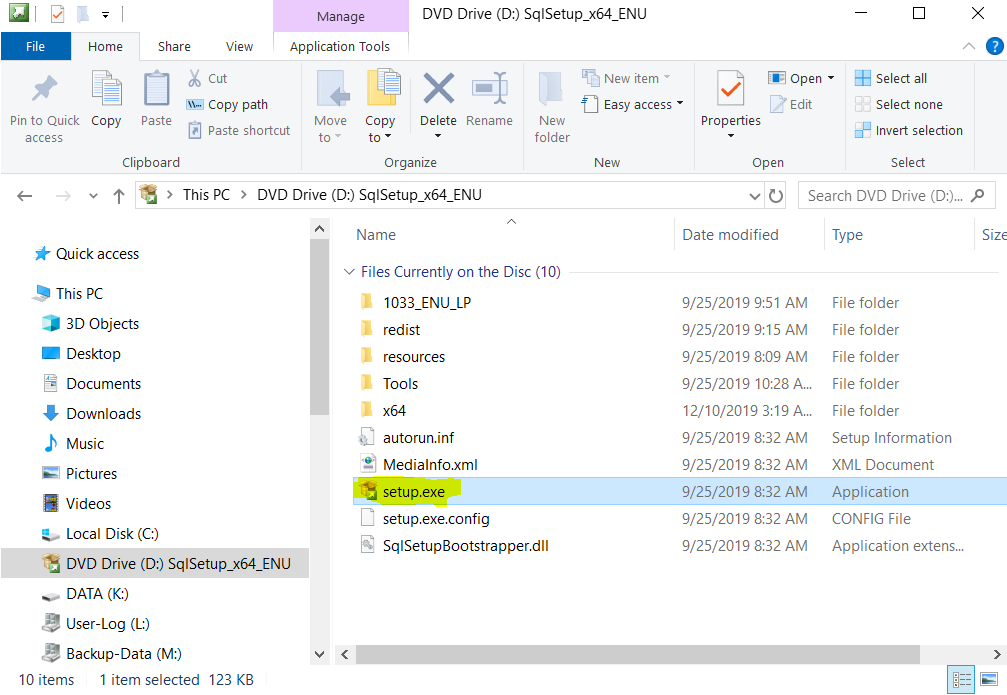Sort by the Type column header

point(848,235)
